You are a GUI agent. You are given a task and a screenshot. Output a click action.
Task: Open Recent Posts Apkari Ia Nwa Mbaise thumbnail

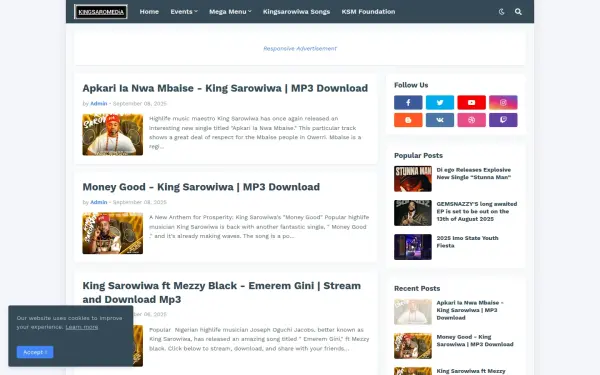(413, 312)
